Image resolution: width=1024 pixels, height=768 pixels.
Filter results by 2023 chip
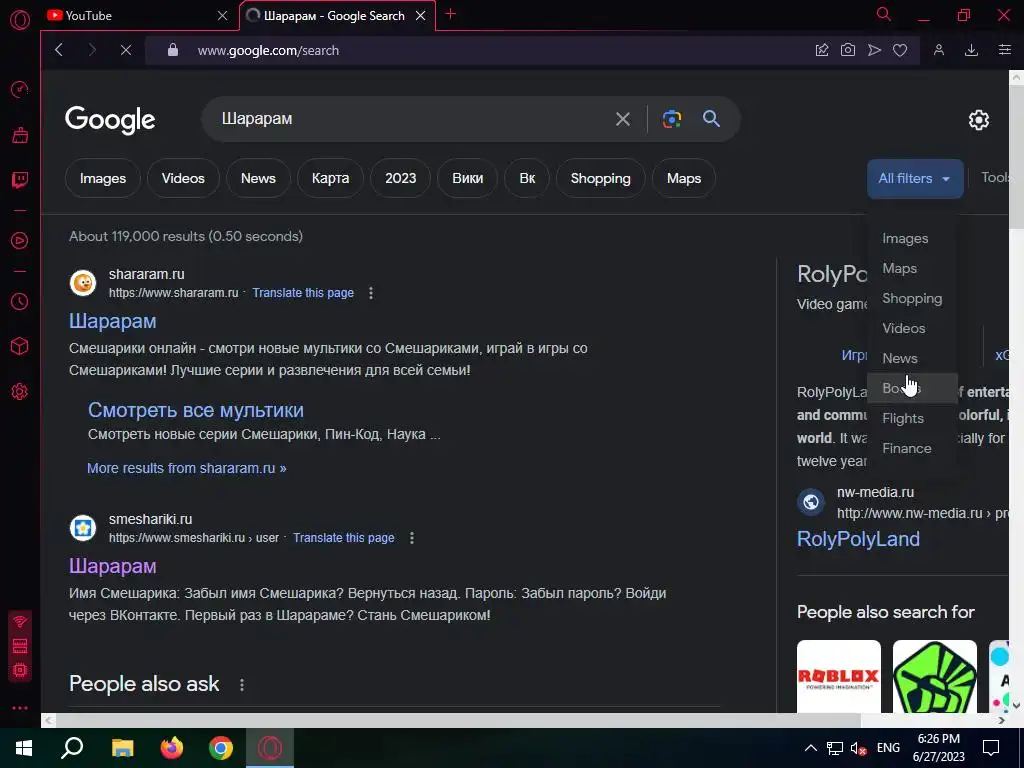tap(400, 178)
